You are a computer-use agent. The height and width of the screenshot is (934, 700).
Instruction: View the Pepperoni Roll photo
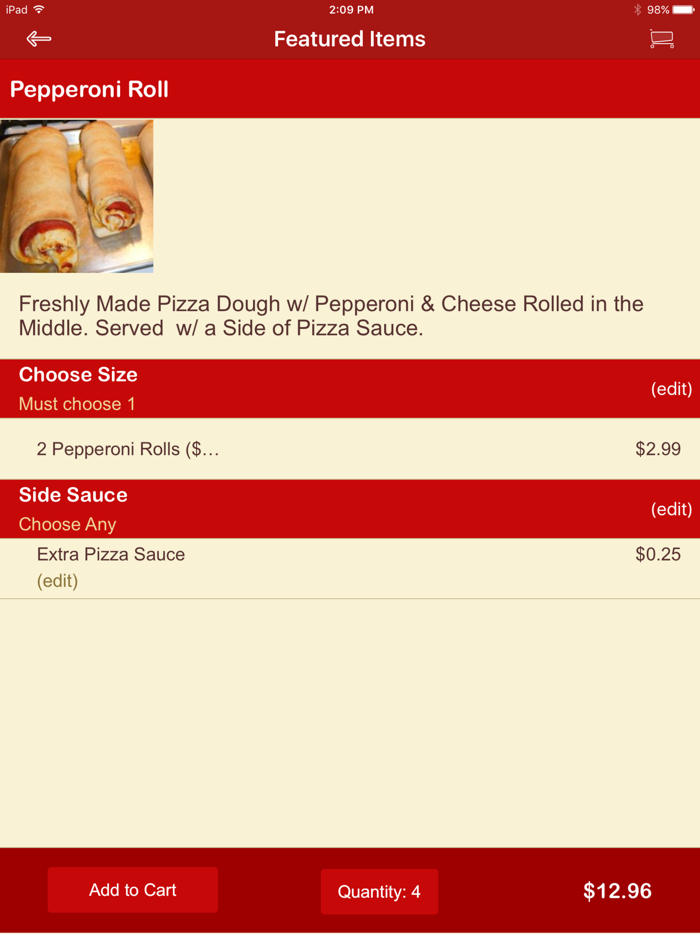coord(77,196)
